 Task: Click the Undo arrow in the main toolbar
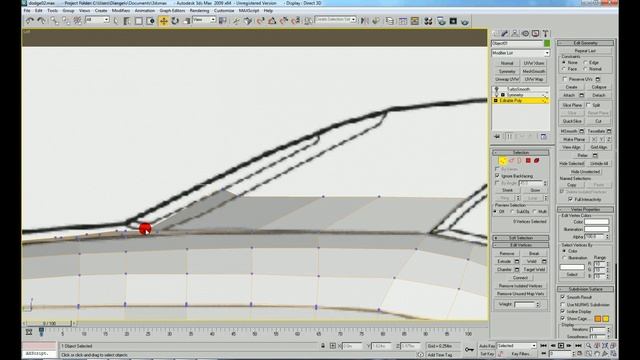pyautogui.click(x=29, y=20)
